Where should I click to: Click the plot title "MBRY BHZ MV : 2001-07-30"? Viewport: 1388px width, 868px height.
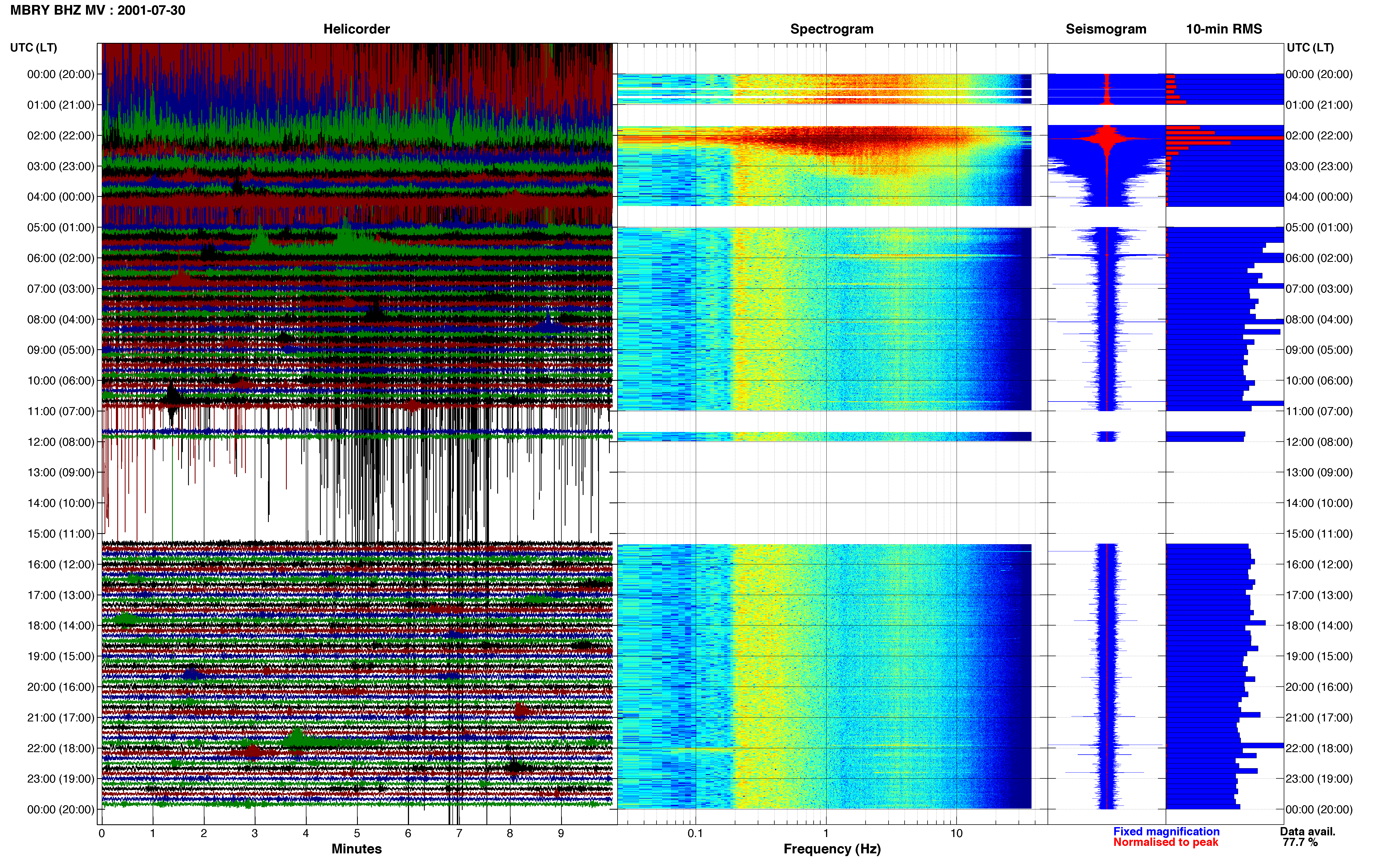click(98, 10)
